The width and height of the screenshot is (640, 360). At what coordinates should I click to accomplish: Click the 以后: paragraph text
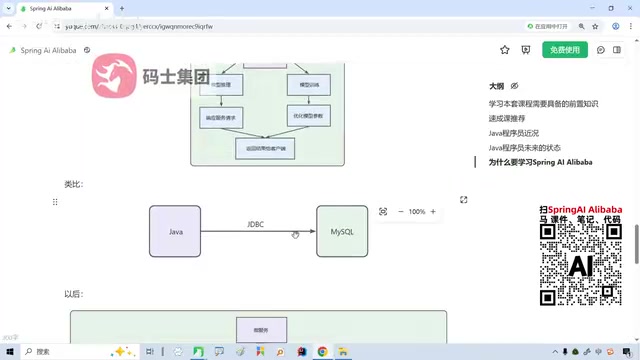click(x=74, y=294)
